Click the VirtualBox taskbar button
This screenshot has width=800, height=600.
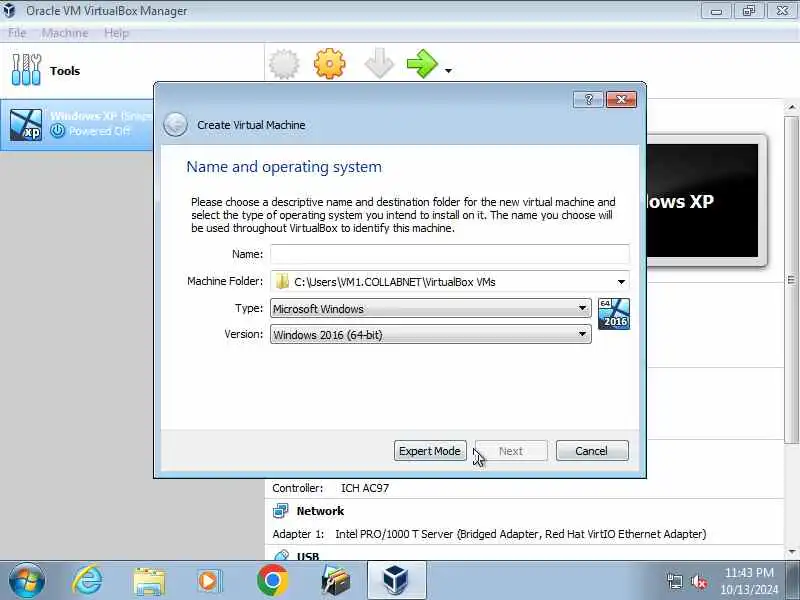(x=396, y=580)
